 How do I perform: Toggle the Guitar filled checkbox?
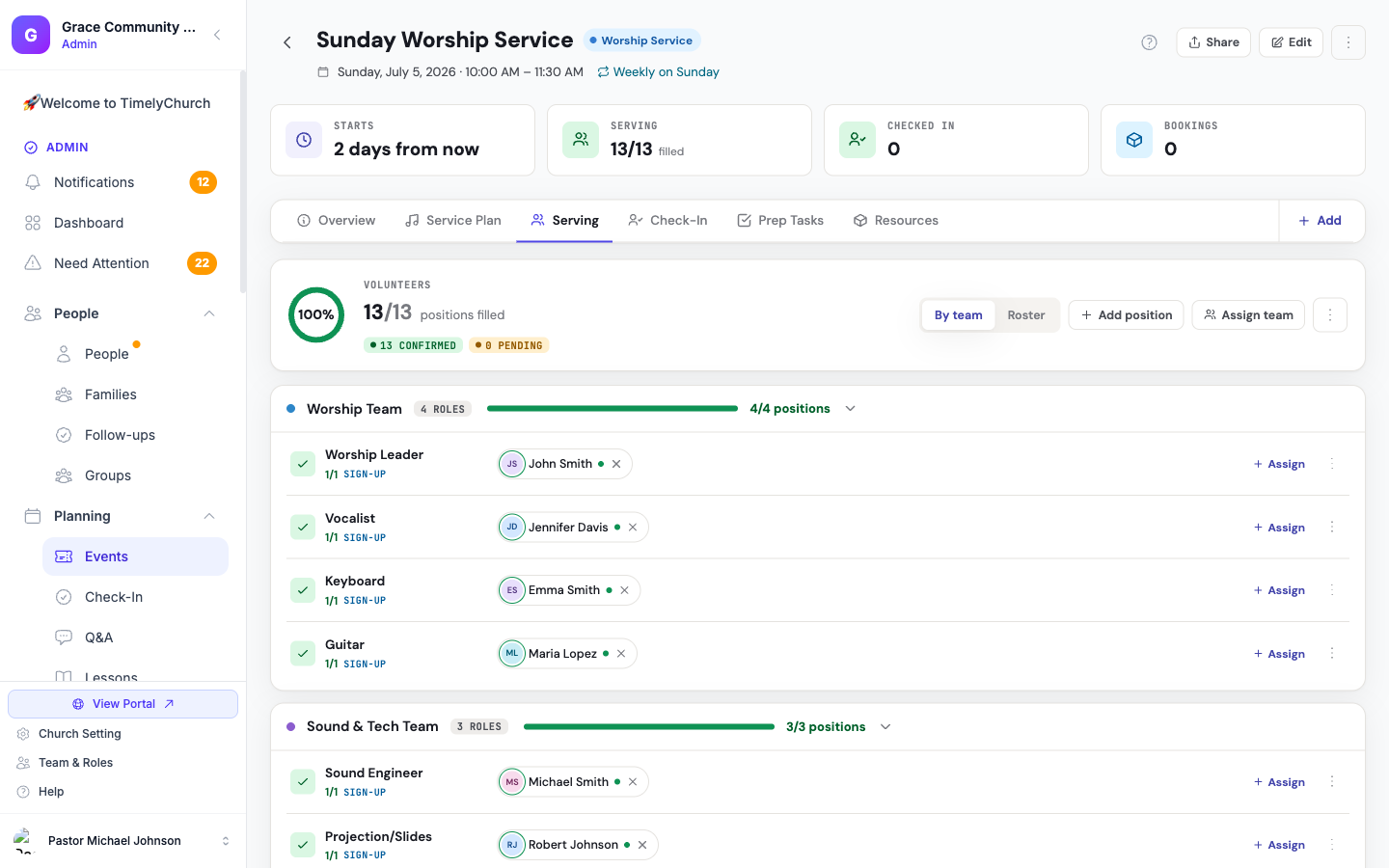303,654
